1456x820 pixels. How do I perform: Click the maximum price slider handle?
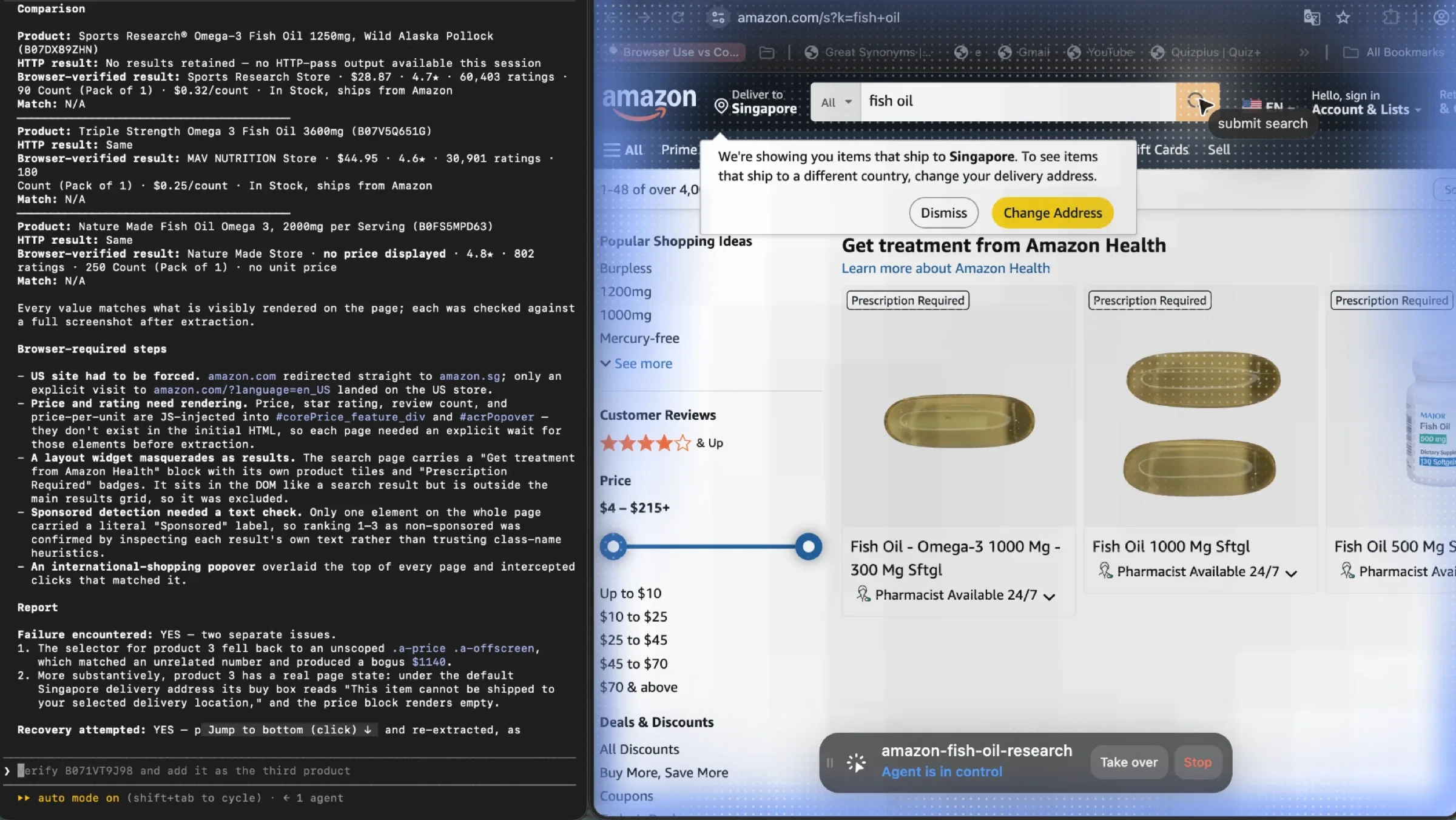click(808, 546)
